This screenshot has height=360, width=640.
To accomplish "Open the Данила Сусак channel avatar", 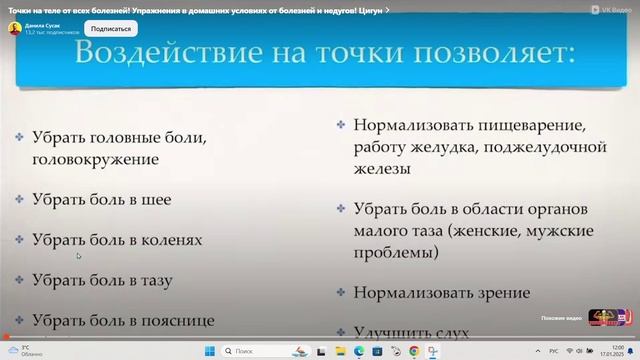I will [x=15, y=29].
